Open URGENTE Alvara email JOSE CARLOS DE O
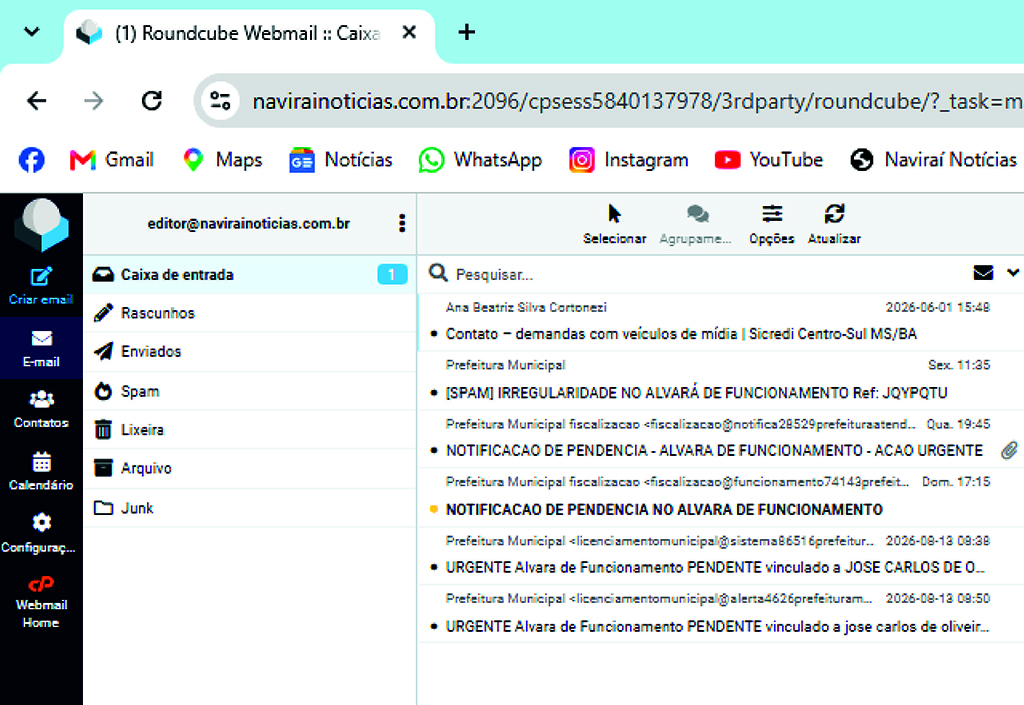 point(718,554)
